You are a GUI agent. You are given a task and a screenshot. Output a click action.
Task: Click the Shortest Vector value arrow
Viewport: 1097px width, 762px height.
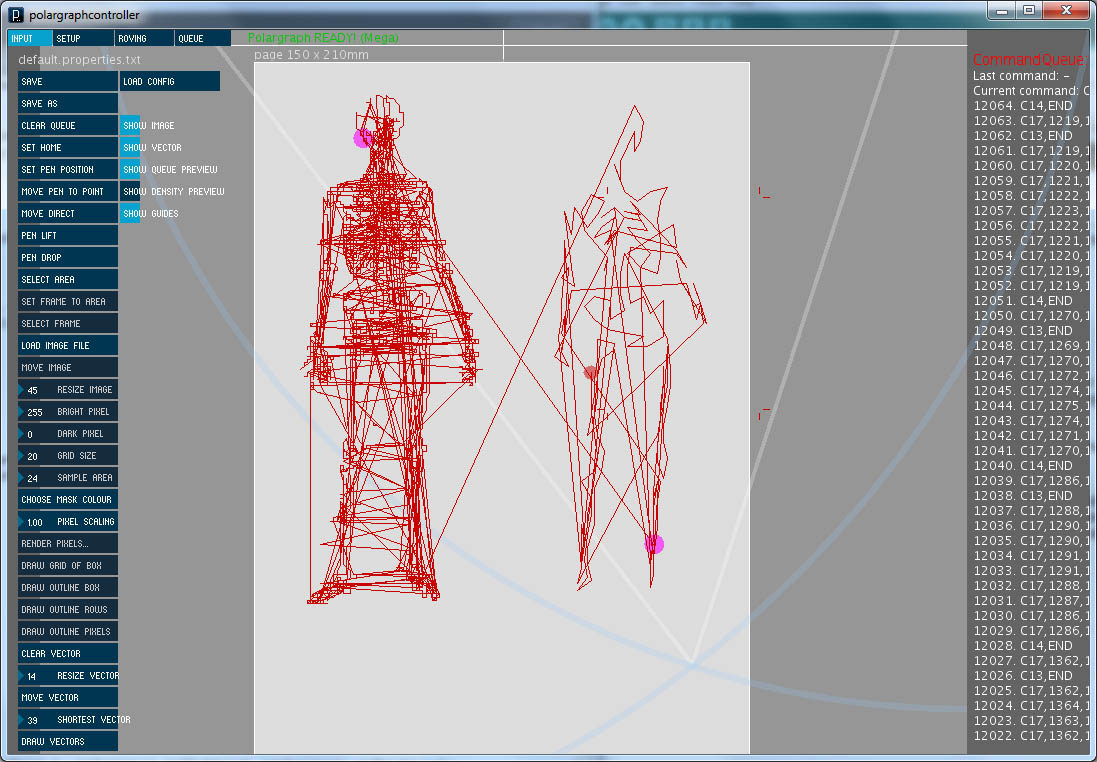coord(21,719)
